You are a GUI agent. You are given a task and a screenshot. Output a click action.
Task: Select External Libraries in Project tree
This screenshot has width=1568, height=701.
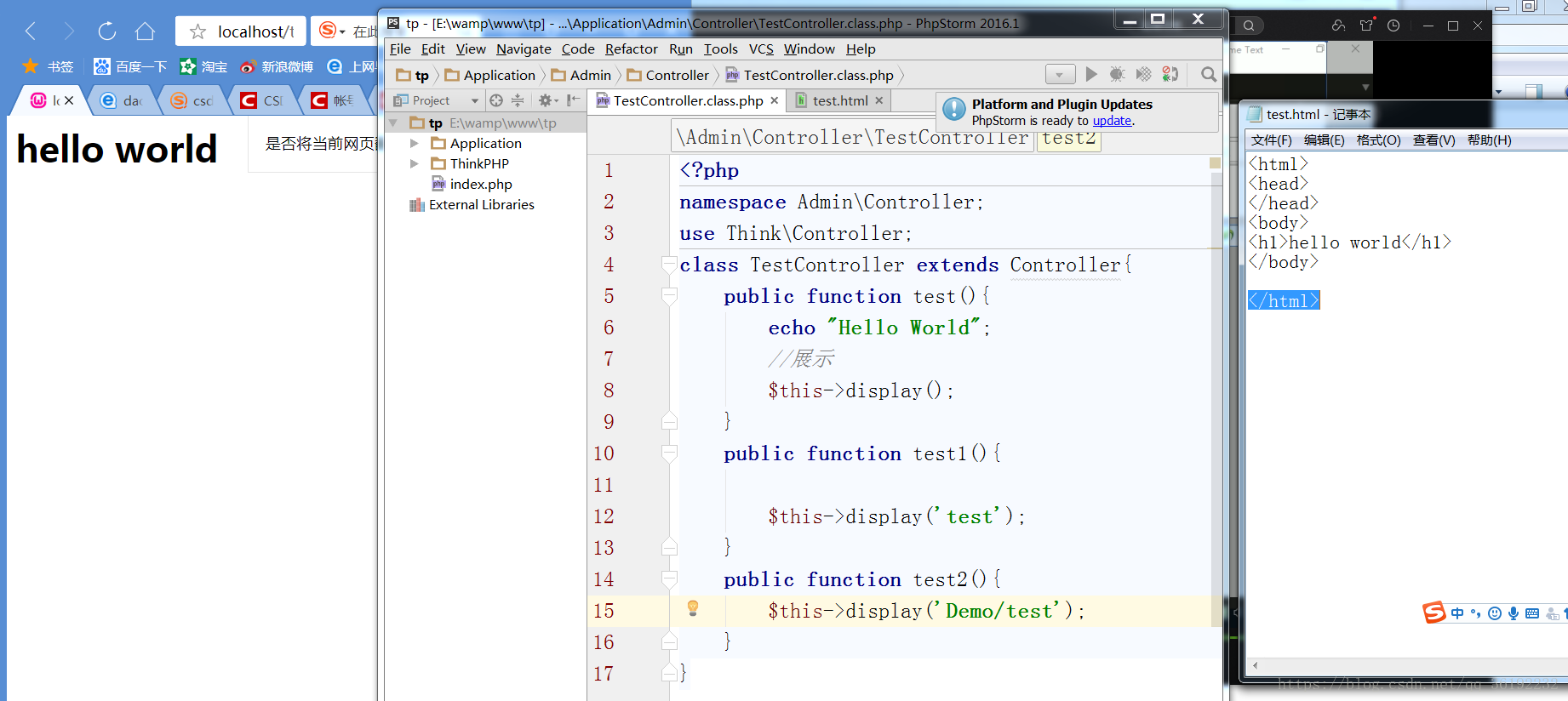(482, 205)
